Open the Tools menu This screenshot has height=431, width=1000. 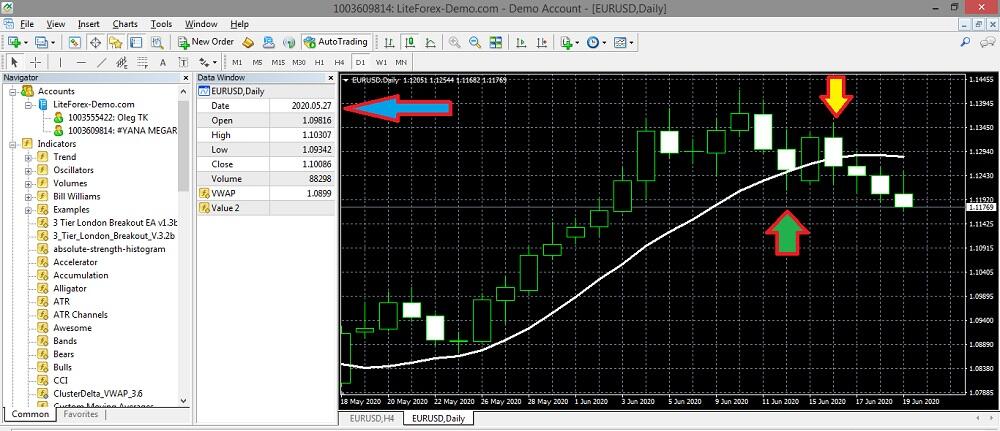click(161, 24)
